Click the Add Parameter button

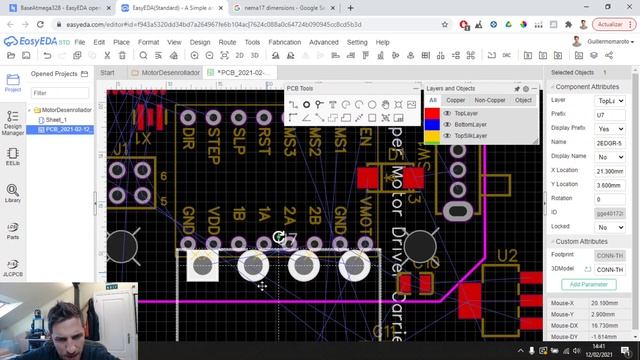tap(589, 284)
